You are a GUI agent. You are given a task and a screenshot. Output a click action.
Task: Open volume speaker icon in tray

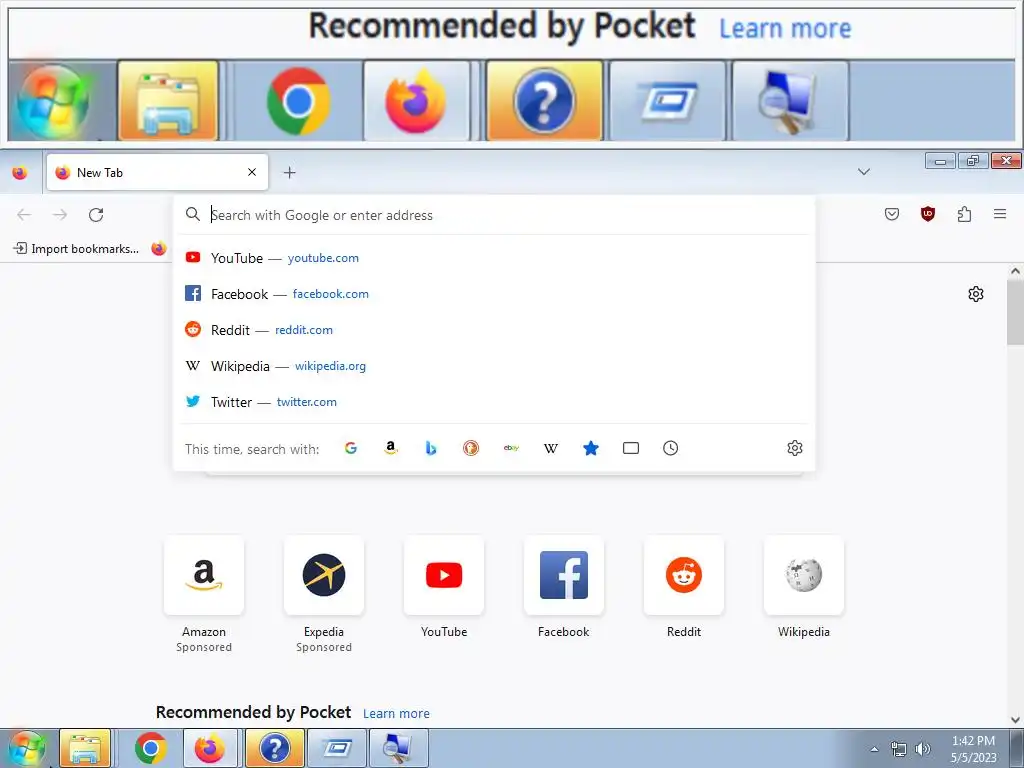(x=922, y=749)
